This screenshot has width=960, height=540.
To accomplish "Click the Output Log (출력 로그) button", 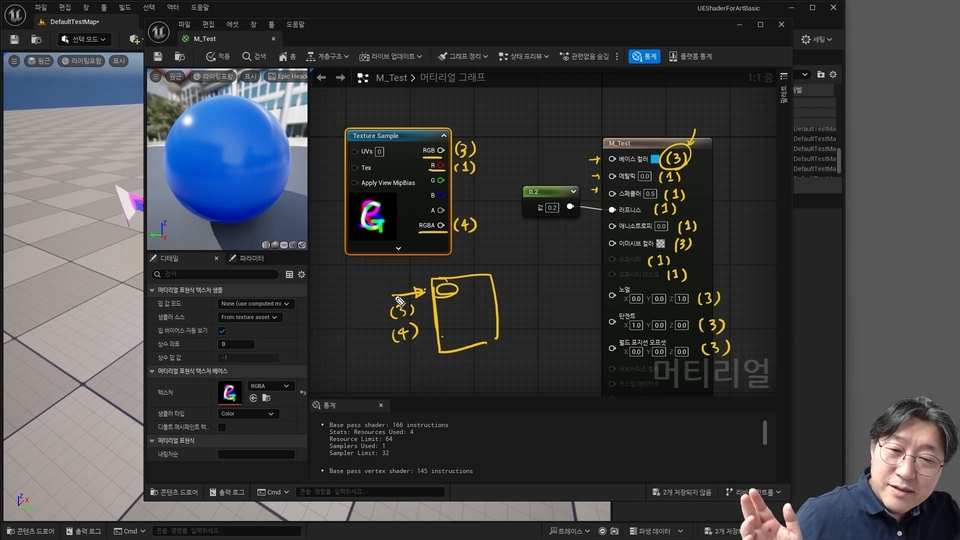I will [x=226, y=492].
